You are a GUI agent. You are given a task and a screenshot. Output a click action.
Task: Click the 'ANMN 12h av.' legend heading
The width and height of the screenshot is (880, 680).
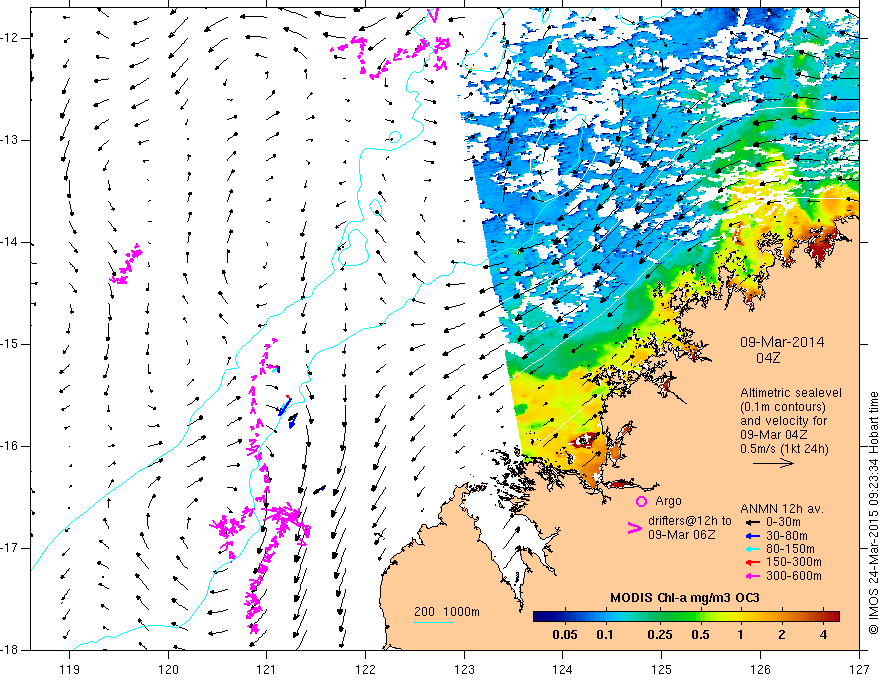point(782,509)
